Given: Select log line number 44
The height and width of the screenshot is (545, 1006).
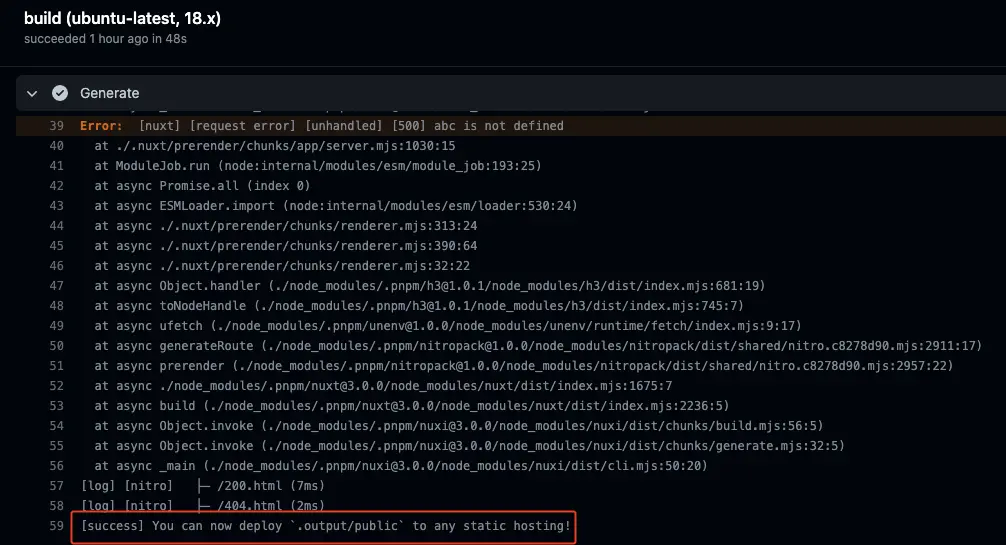Looking at the screenshot, I should 56,226.
